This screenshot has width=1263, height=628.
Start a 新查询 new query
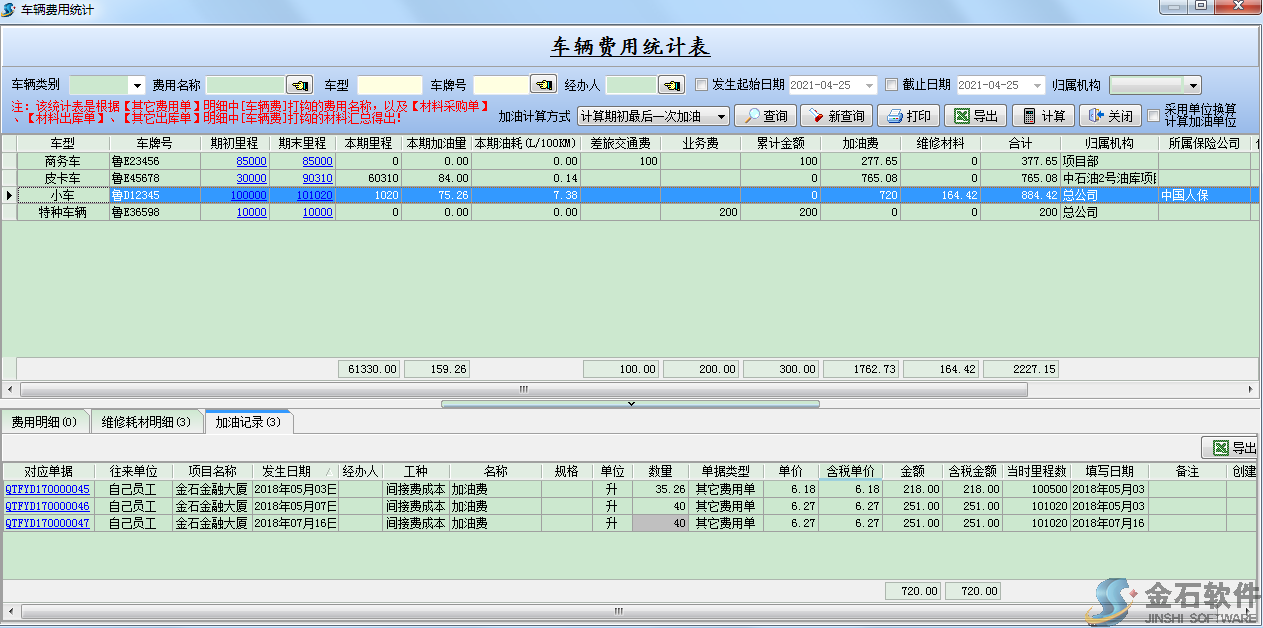pyautogui.click(x=837, y=116)
